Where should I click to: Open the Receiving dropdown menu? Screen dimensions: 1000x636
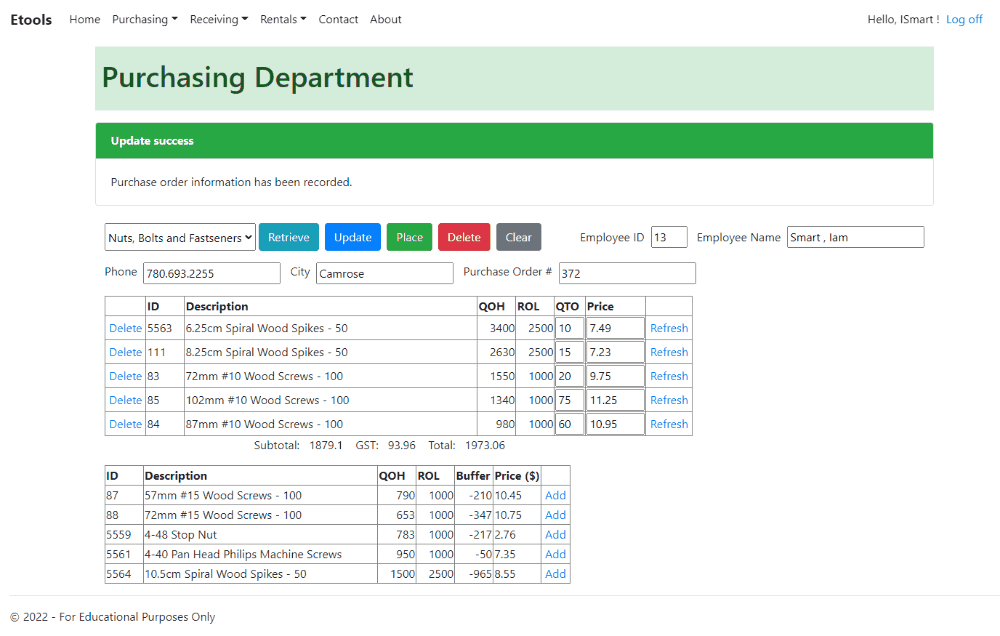point(218,18)
